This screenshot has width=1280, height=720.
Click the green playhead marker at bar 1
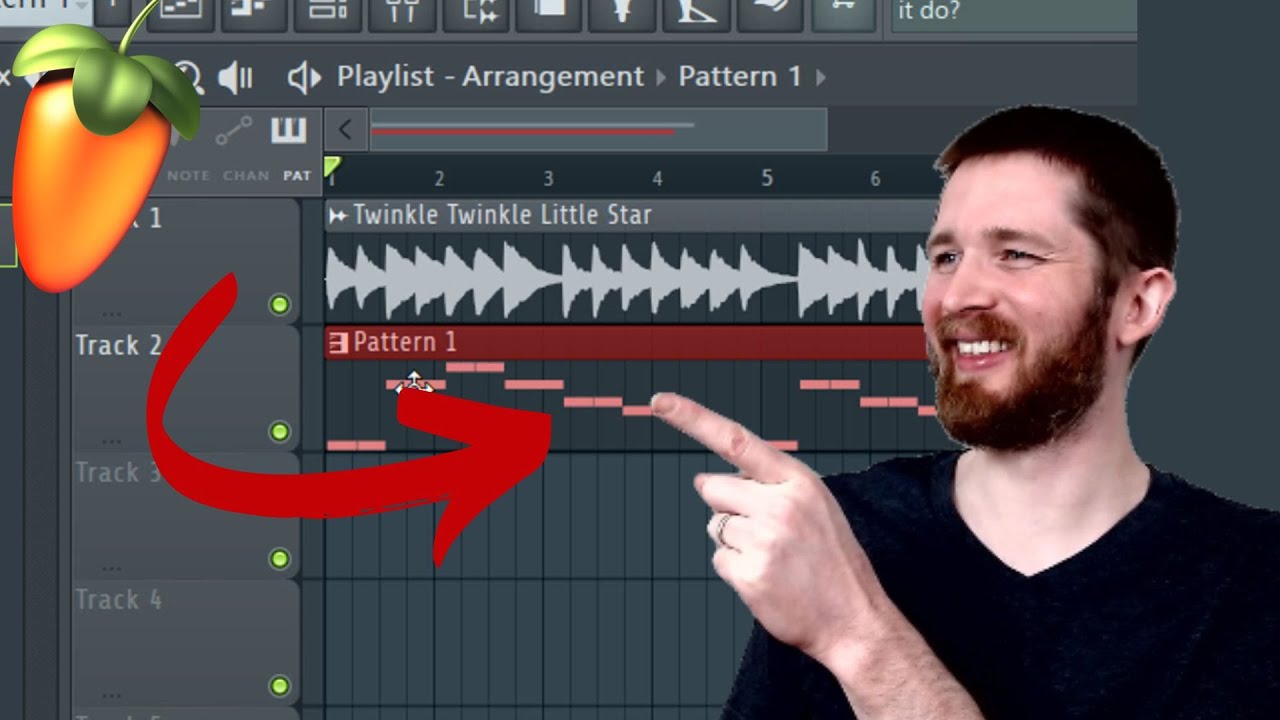332,167
